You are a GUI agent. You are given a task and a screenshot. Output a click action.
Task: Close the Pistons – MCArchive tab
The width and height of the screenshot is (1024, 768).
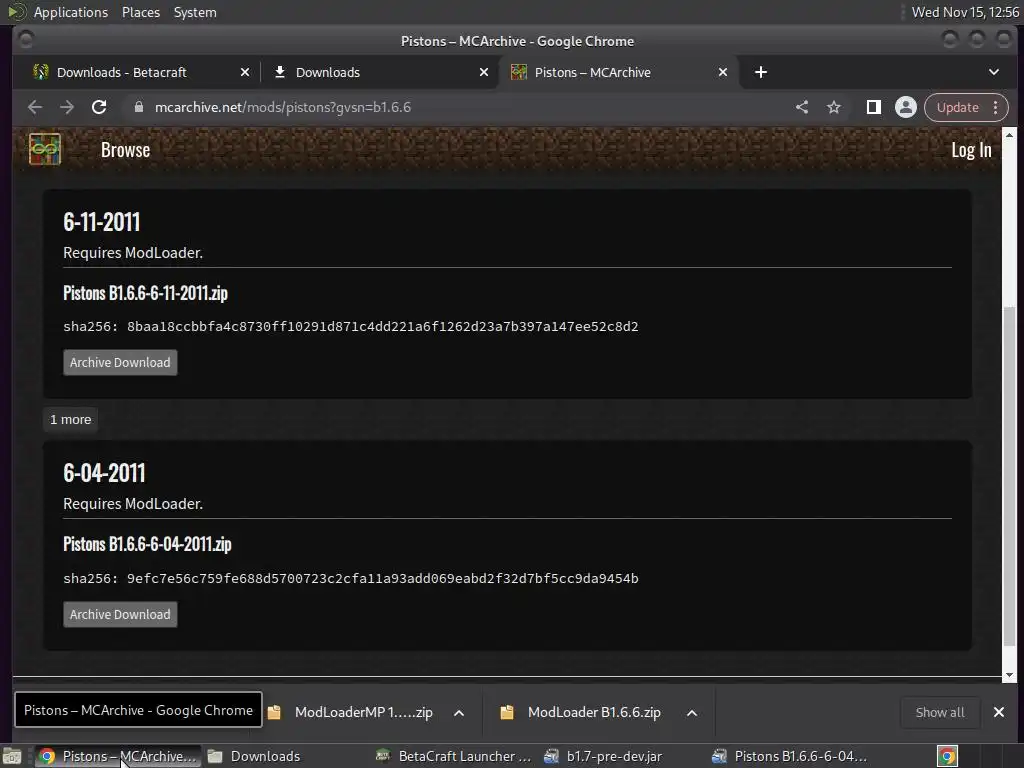coord(723,72)
